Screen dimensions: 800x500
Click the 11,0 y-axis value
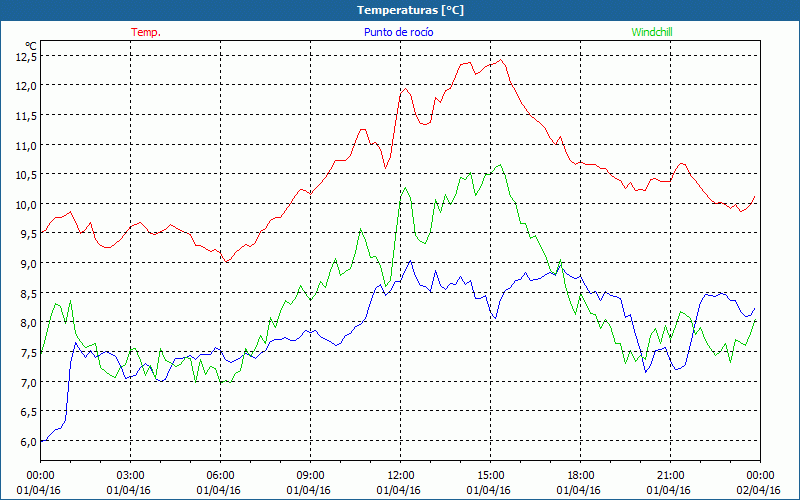26,145
